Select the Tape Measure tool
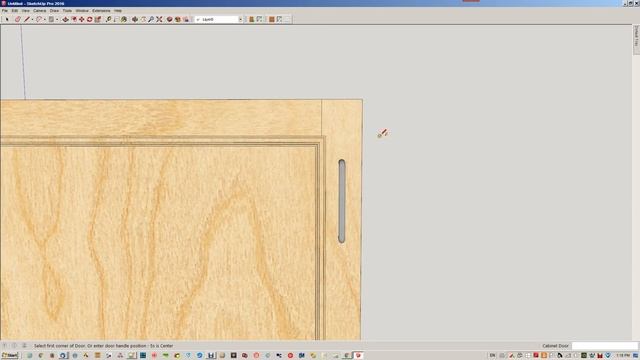This screenshot has width=640, height=360. (108, 19)
